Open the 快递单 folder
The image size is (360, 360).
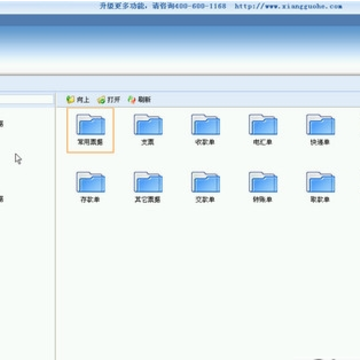[320, 130]
